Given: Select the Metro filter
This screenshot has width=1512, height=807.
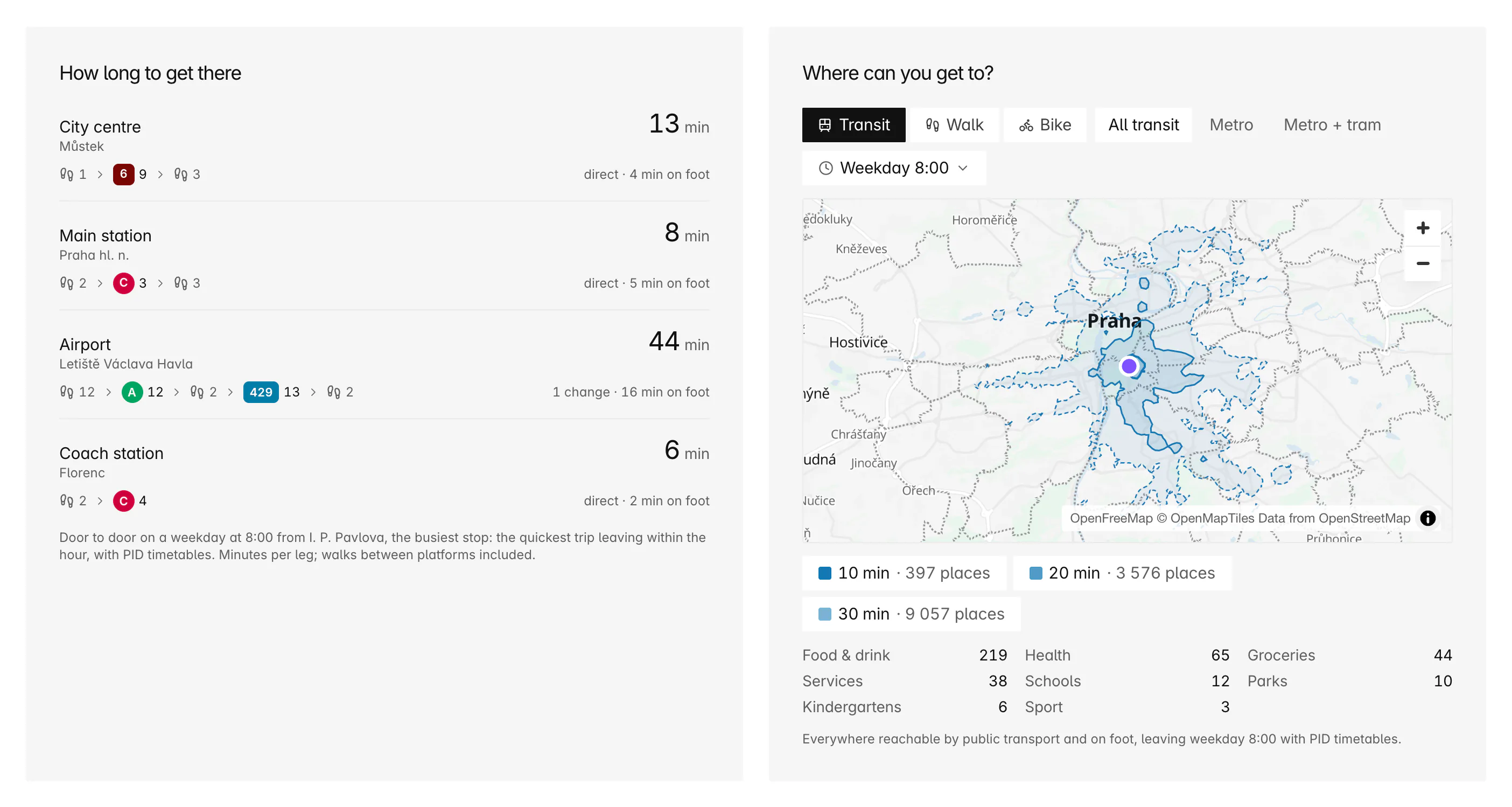Looking at the screenshot, I should click(1231, 125).
